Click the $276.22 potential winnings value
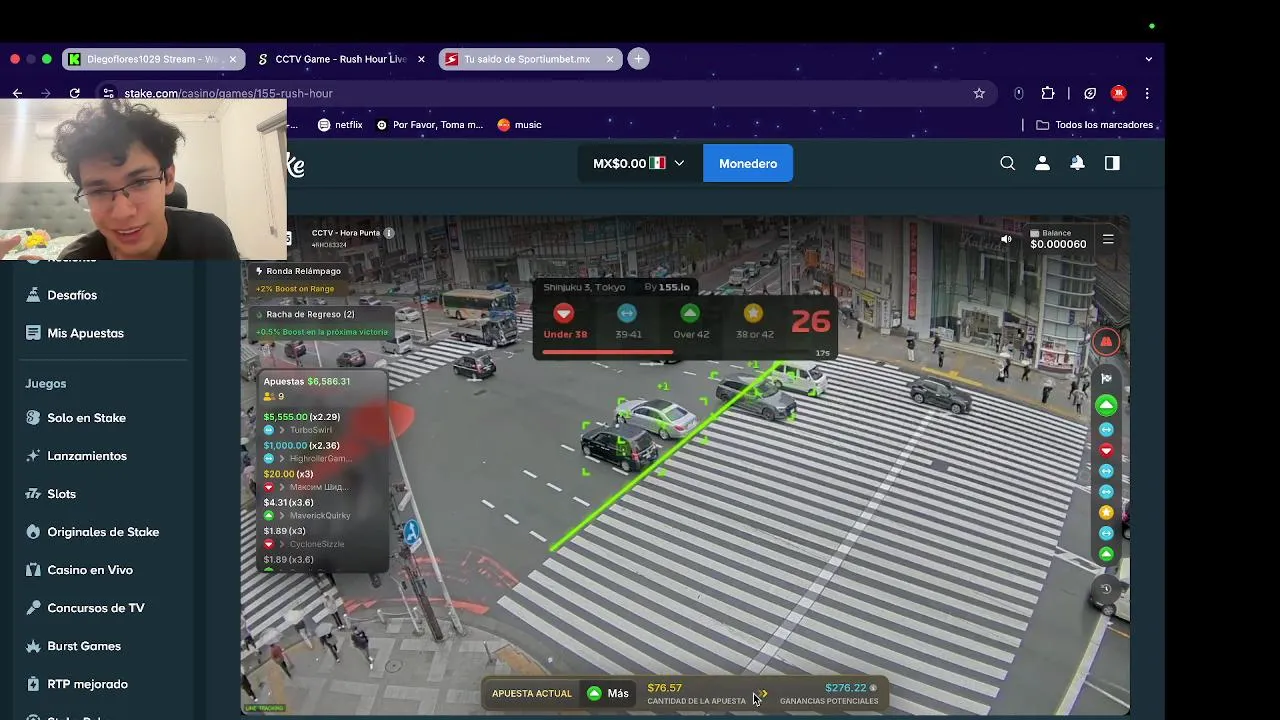 [846, 688]
